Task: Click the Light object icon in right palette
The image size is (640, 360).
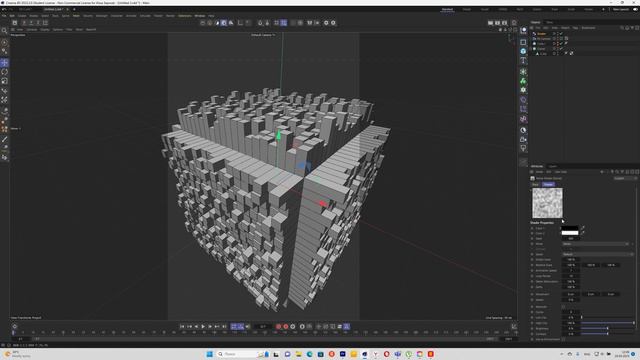Action: (x=523, y=149)
